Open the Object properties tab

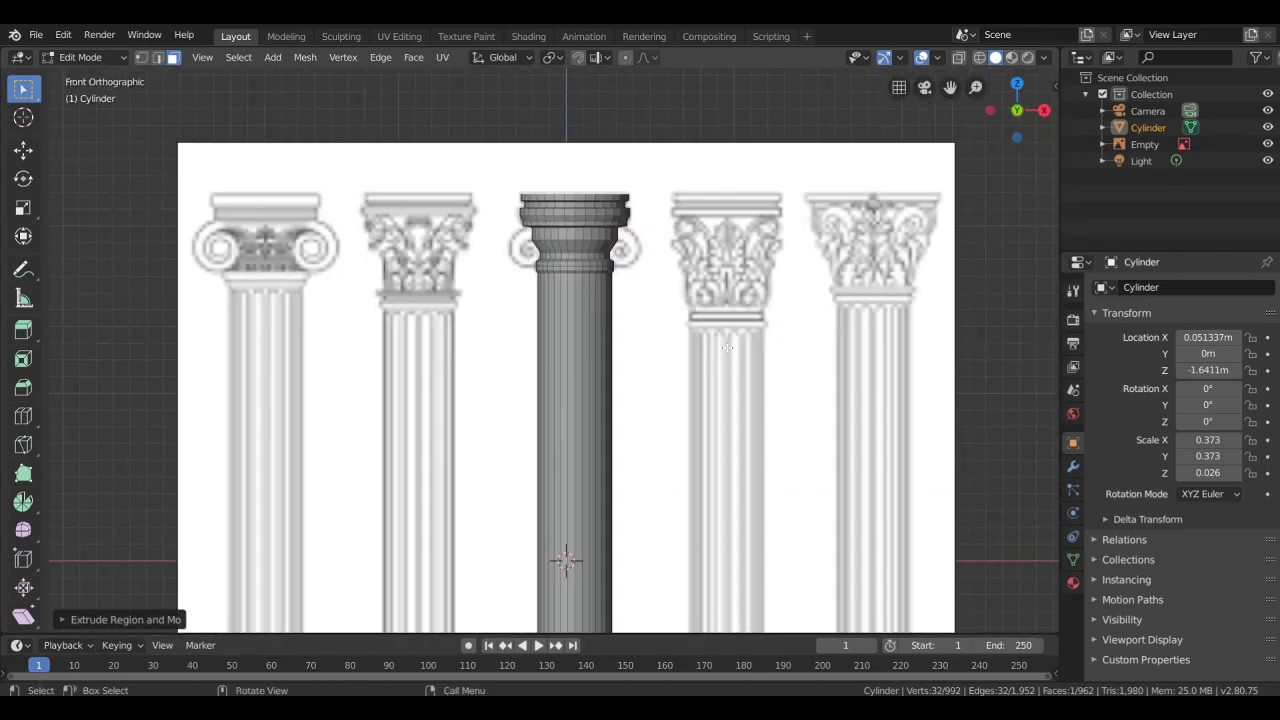1073,443
